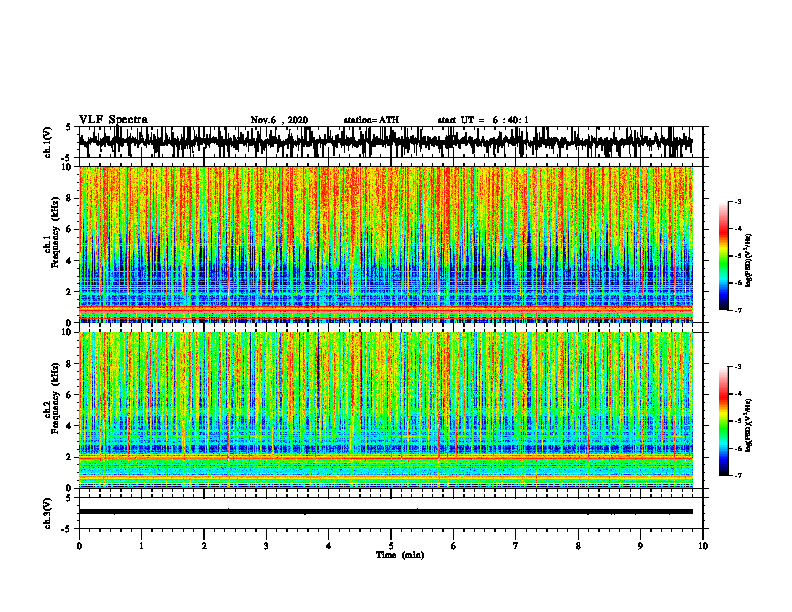Screen dimensions: 792x612
Task: Click the ch.1 frequency tick label "2"
Action: coord(71,292)
